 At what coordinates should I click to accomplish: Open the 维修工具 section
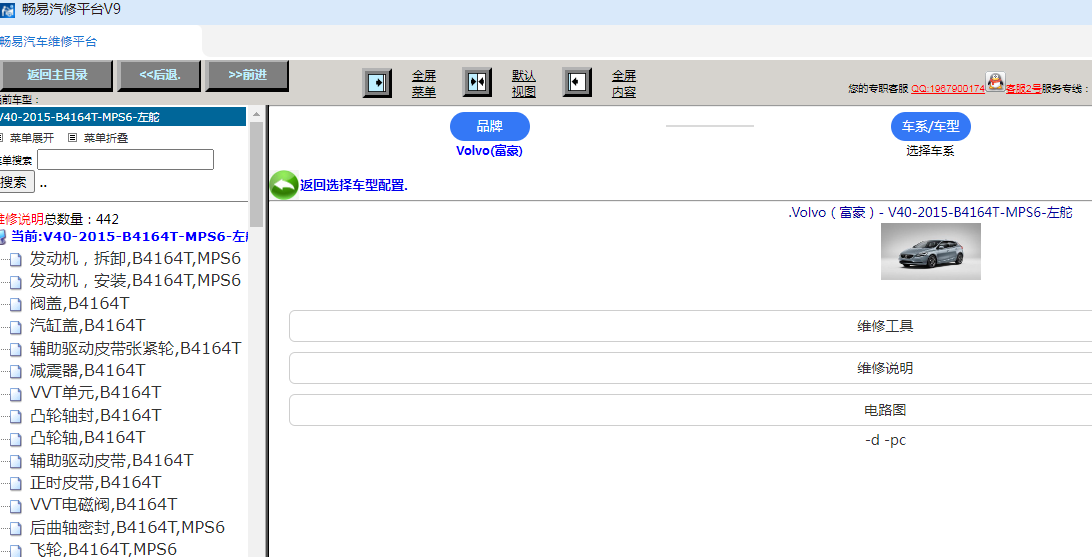pos(690,326)
